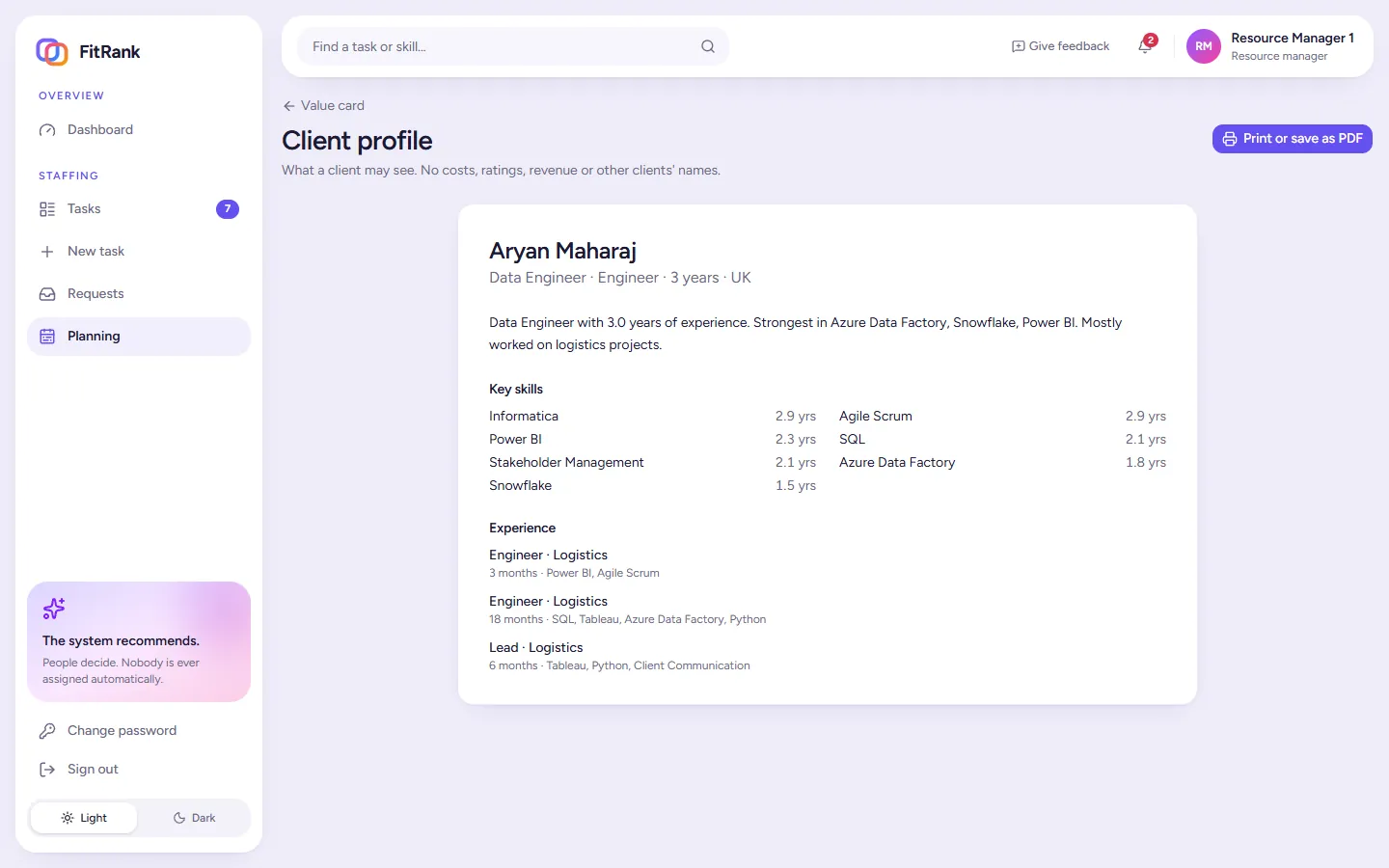Select the Planning menu item
Image resolution: width=1389 pixels, height=868 pixels.
point(139,337)
